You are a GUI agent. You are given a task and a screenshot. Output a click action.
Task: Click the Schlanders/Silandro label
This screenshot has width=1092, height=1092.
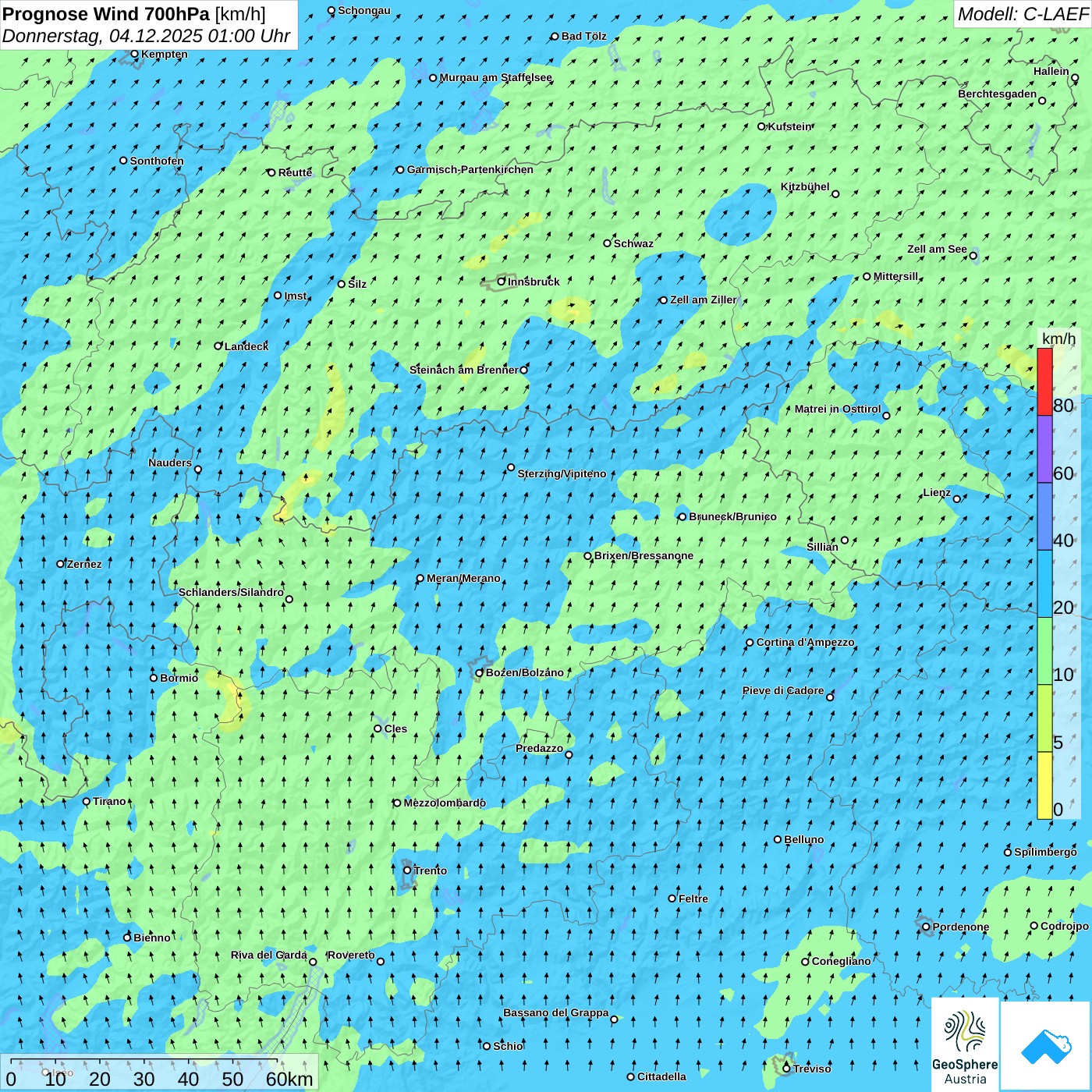click(x=231, y=593)
